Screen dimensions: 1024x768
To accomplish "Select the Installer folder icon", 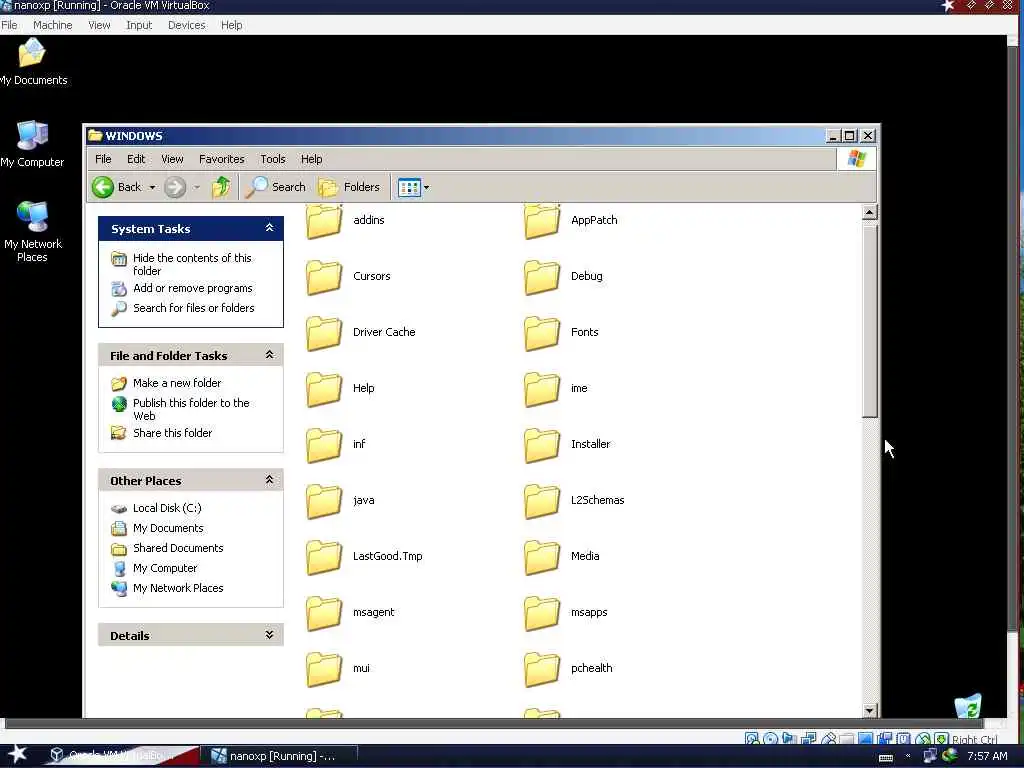I will pyautogui.click(x=542, y=445).
